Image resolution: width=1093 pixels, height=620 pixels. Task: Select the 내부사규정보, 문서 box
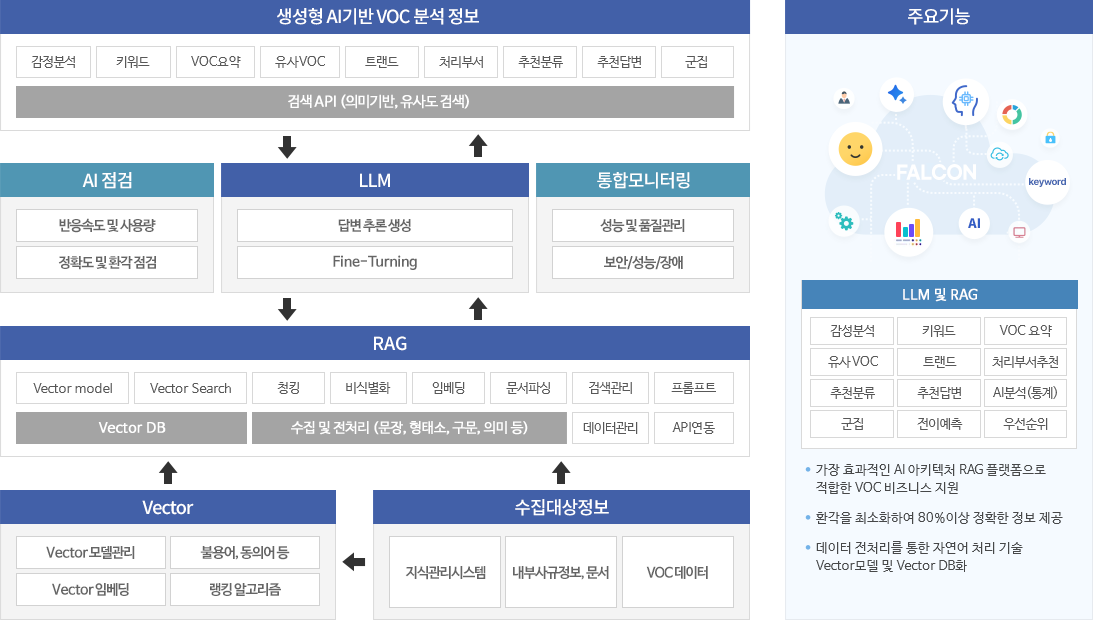560,572
